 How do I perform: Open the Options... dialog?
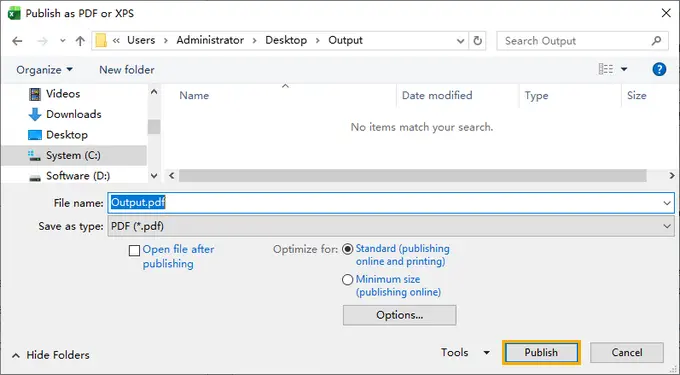[x=399, y=315]
